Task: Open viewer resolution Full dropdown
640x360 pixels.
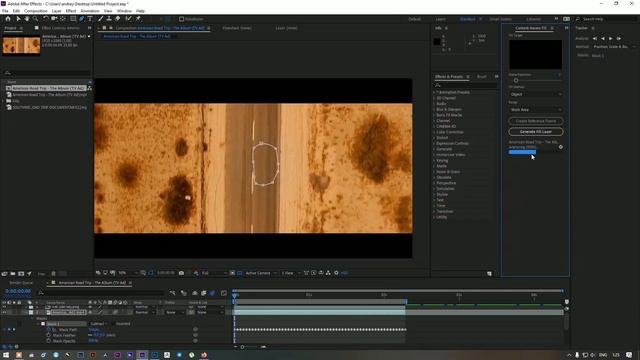Action: (213, 273)
